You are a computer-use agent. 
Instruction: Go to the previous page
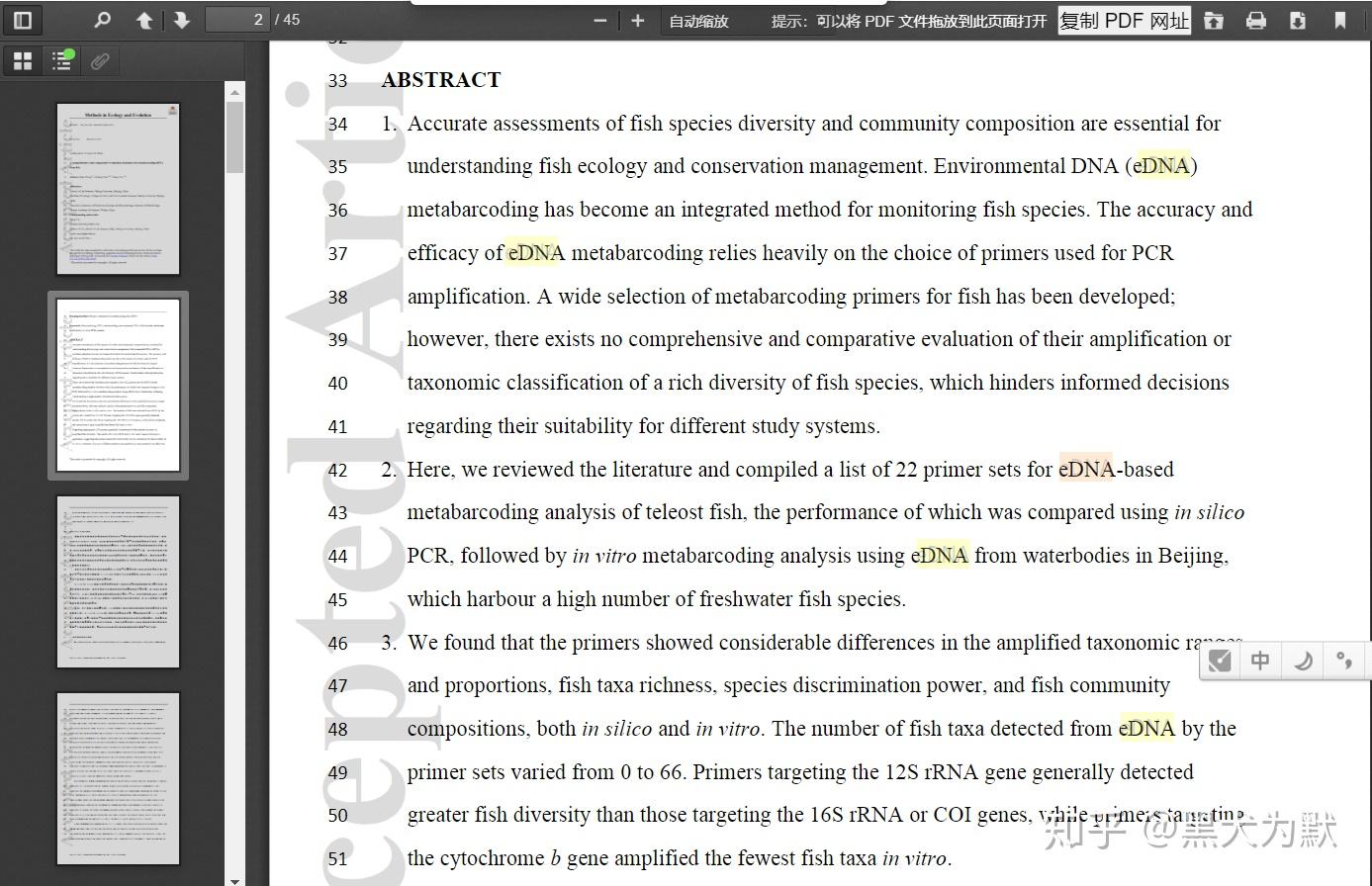click(144, 20)
